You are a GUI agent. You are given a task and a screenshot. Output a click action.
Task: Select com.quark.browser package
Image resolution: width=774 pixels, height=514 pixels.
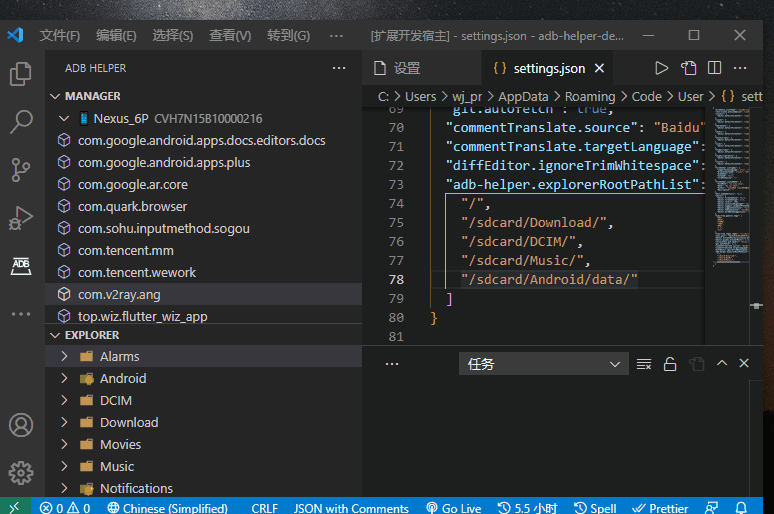tap(203, 206)
